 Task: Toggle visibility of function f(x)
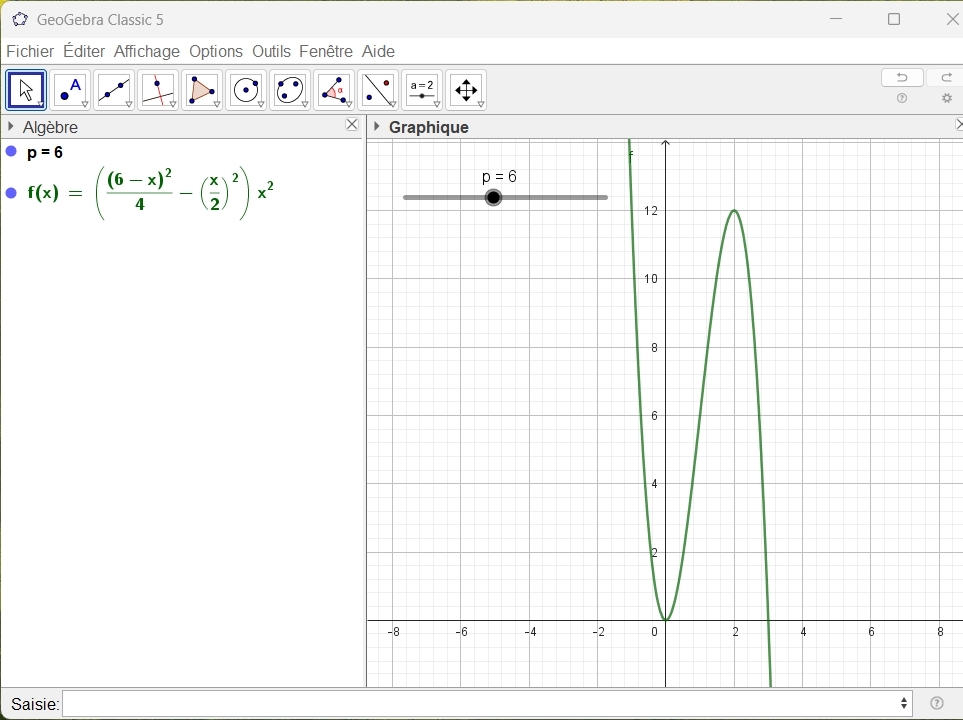click(x=11, y=193)
